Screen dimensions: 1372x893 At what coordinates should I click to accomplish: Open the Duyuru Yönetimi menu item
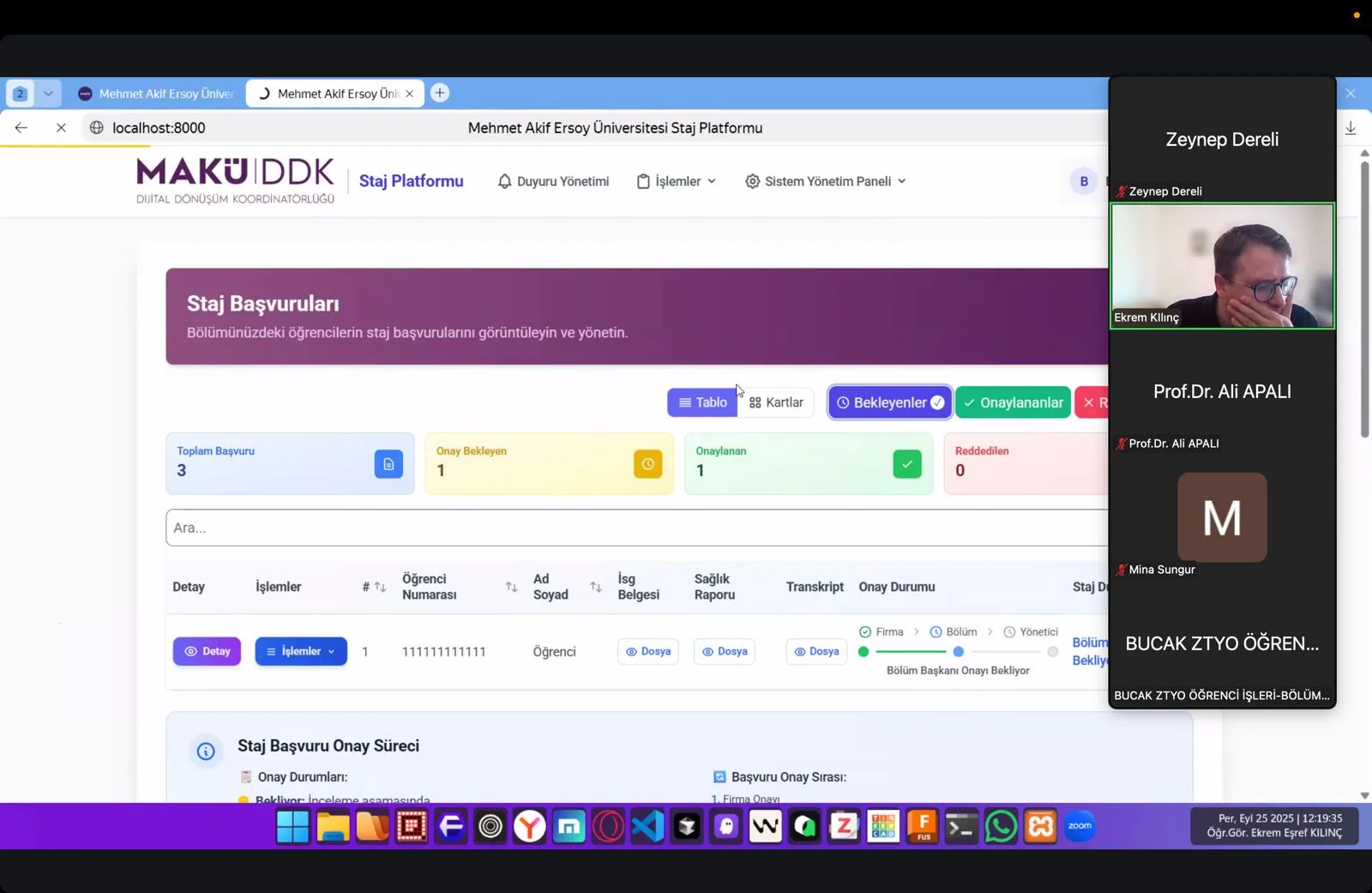pyautogui.click(x=554, y=181)
